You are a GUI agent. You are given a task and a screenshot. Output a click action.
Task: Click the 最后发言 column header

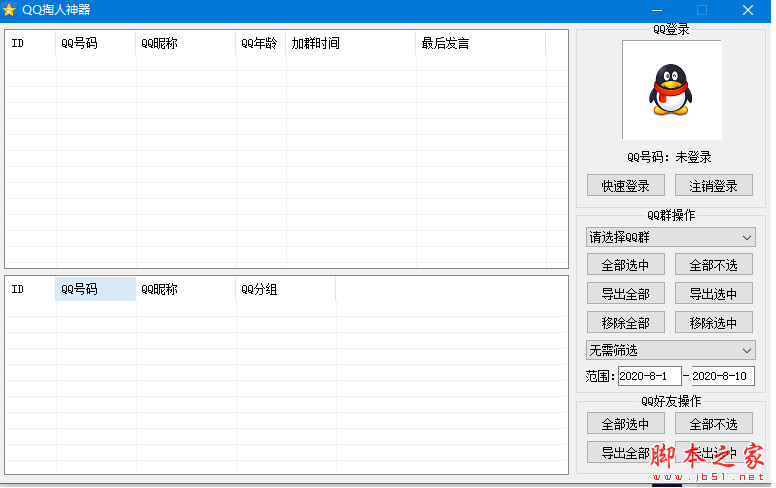coord(480,43)
